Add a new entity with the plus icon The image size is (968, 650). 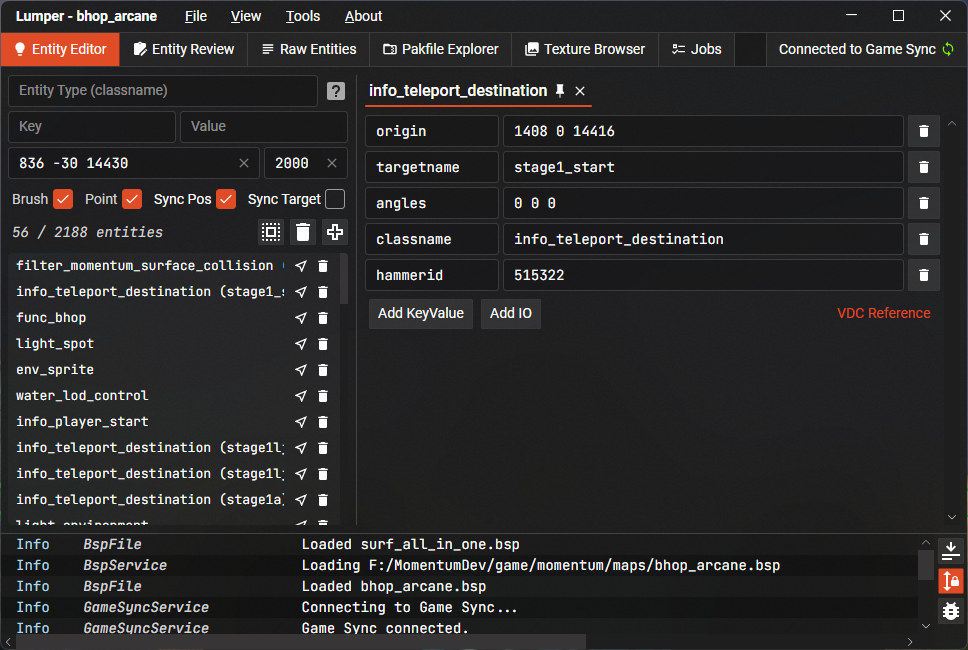coord(335,232)
